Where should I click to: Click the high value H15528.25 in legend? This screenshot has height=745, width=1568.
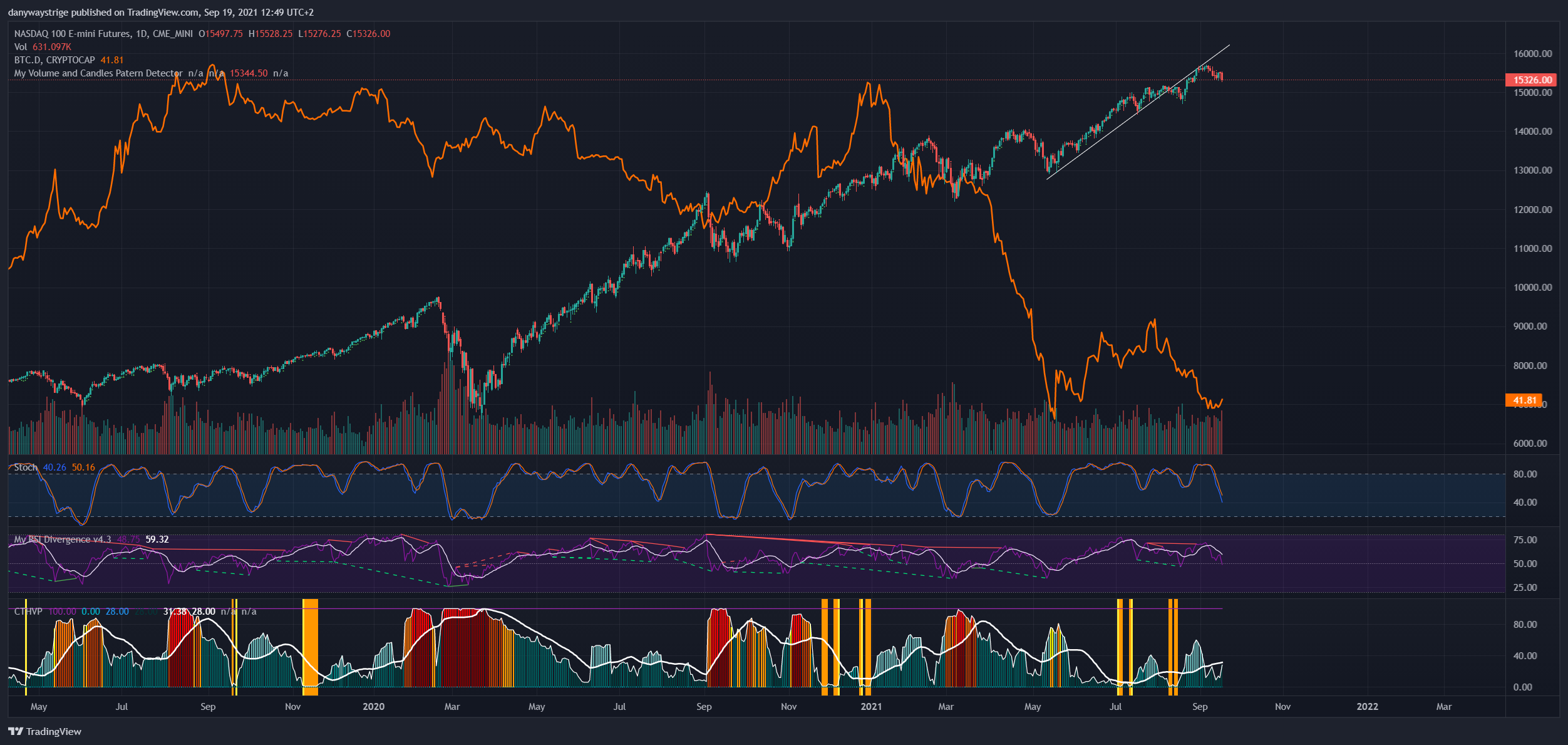271,34
